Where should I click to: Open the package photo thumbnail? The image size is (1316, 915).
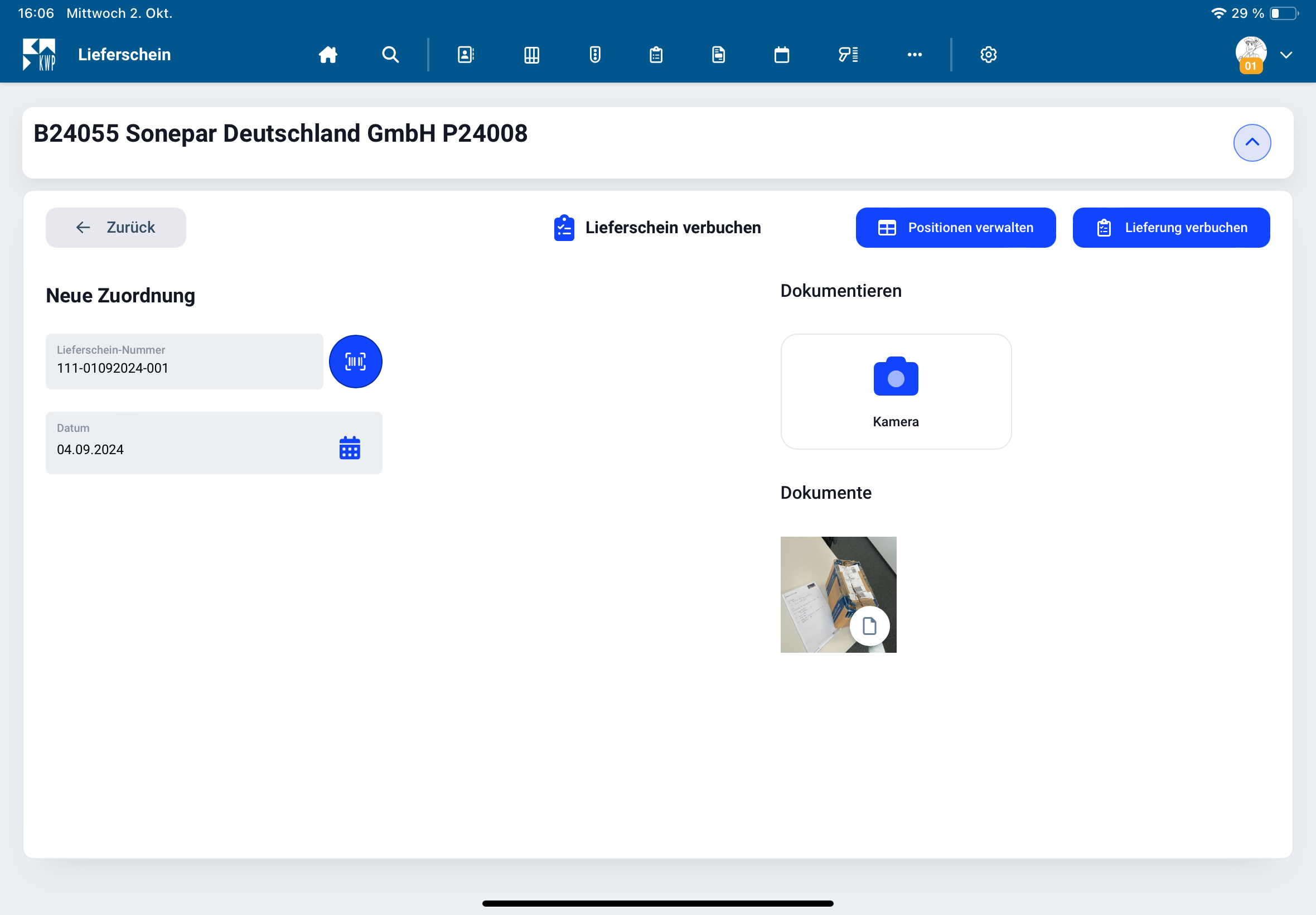tap(838, 595)
